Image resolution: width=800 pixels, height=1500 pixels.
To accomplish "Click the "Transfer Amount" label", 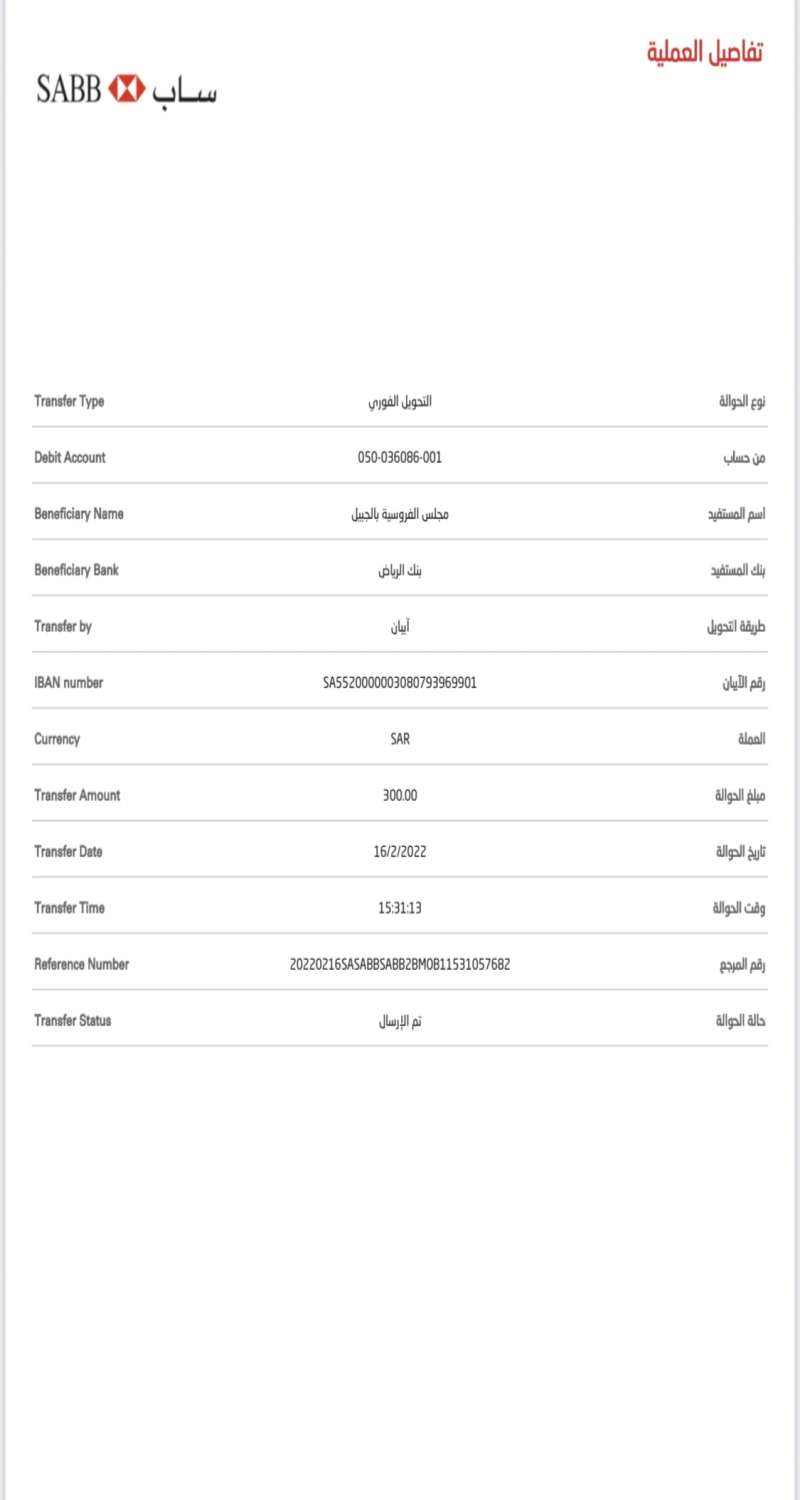I will (77, 796).
